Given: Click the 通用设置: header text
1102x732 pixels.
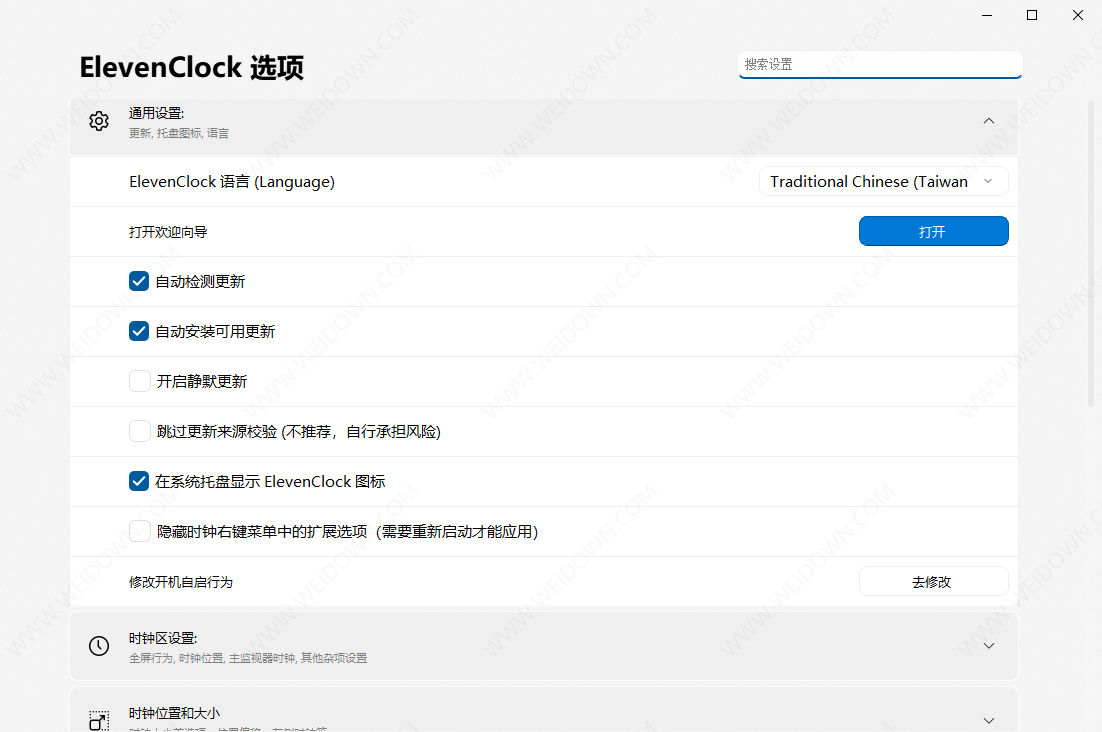Looking at the screenshot, I should pos(156,113).
